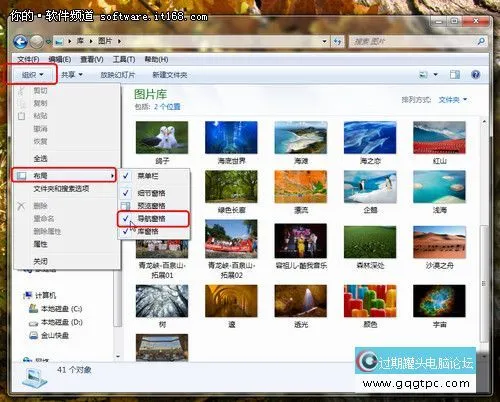Click 放映幻灯片 slideshow button

(x=118, y=75)
